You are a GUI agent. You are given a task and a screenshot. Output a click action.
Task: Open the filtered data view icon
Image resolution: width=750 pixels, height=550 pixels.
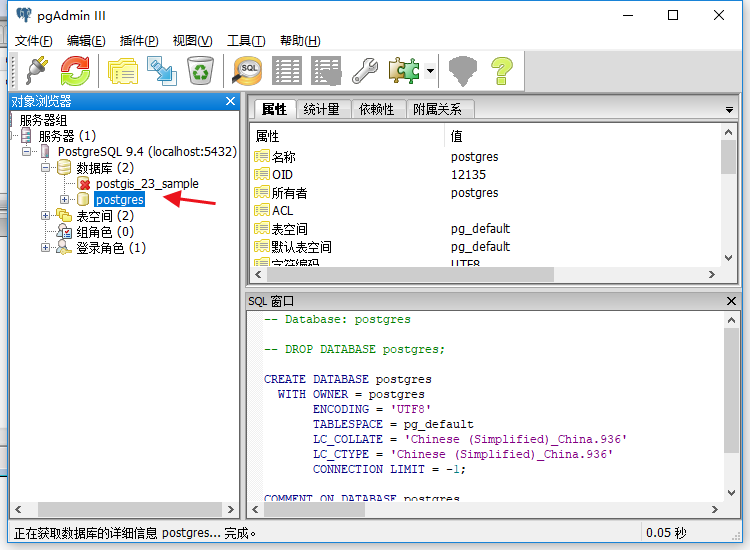tap(326, 71)
